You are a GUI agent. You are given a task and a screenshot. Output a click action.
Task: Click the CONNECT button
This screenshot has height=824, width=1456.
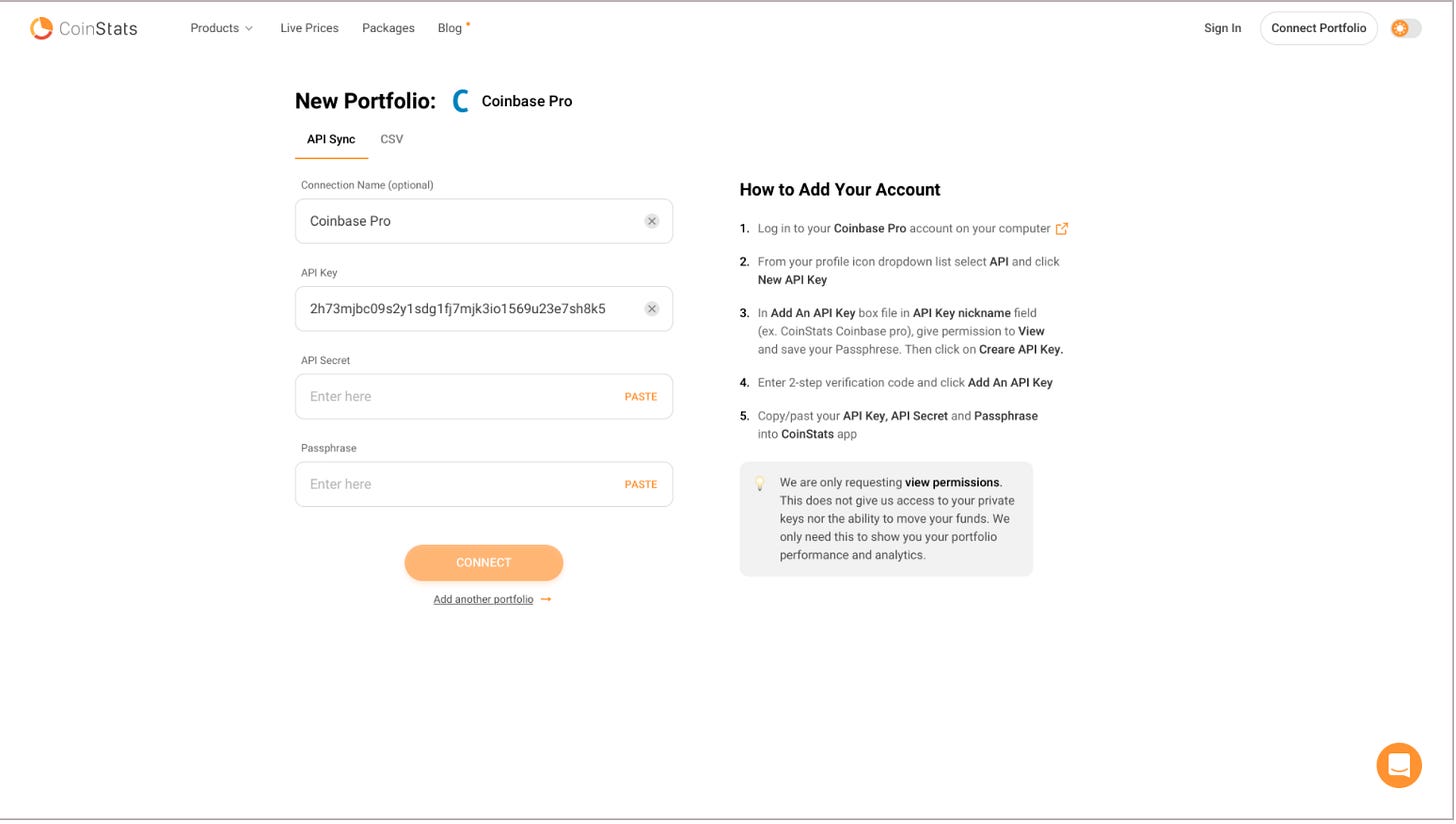[484, 563]
